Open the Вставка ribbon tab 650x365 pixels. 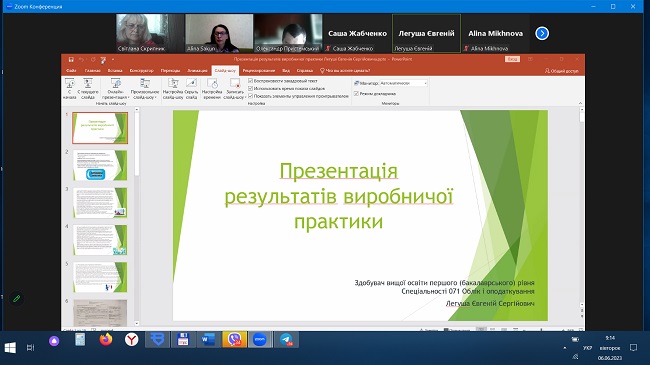[115, 71]
